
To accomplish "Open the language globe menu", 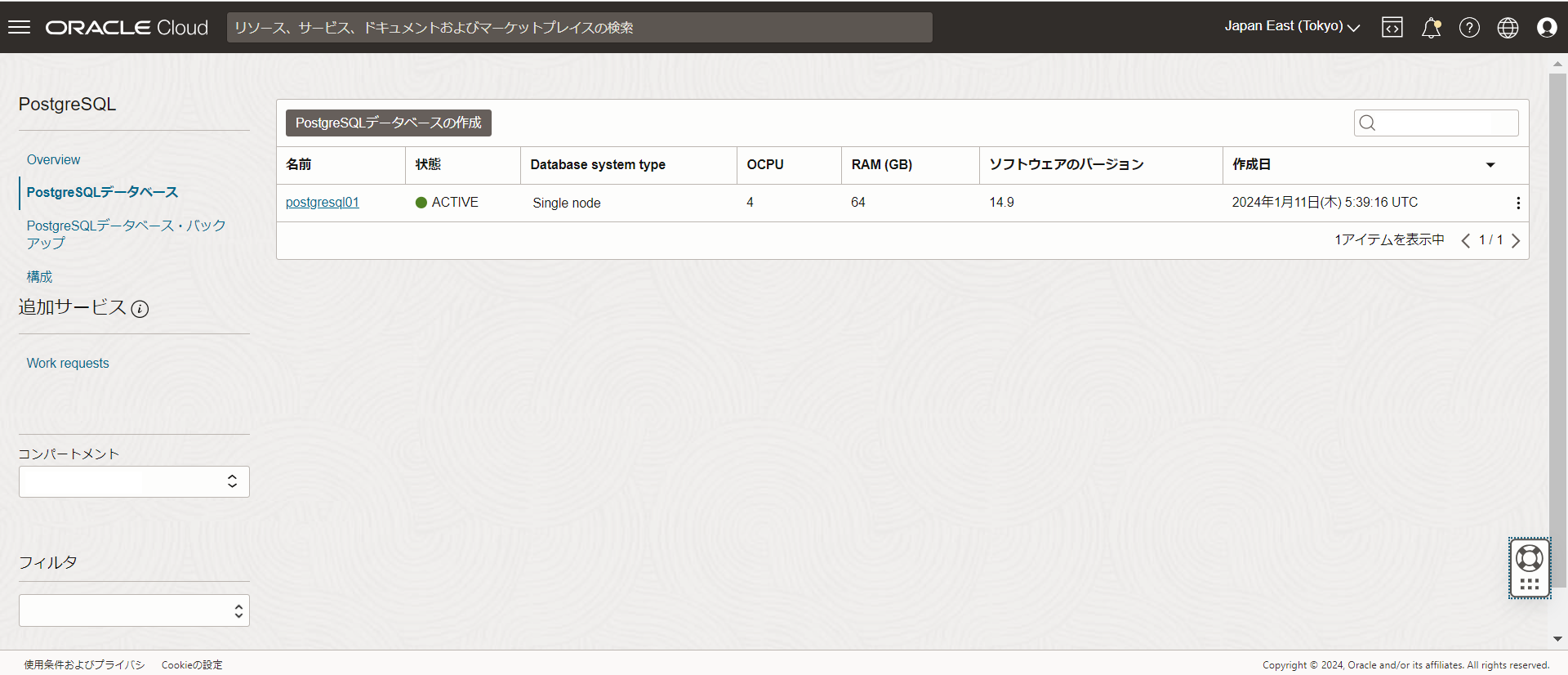I will (1508, 28).
